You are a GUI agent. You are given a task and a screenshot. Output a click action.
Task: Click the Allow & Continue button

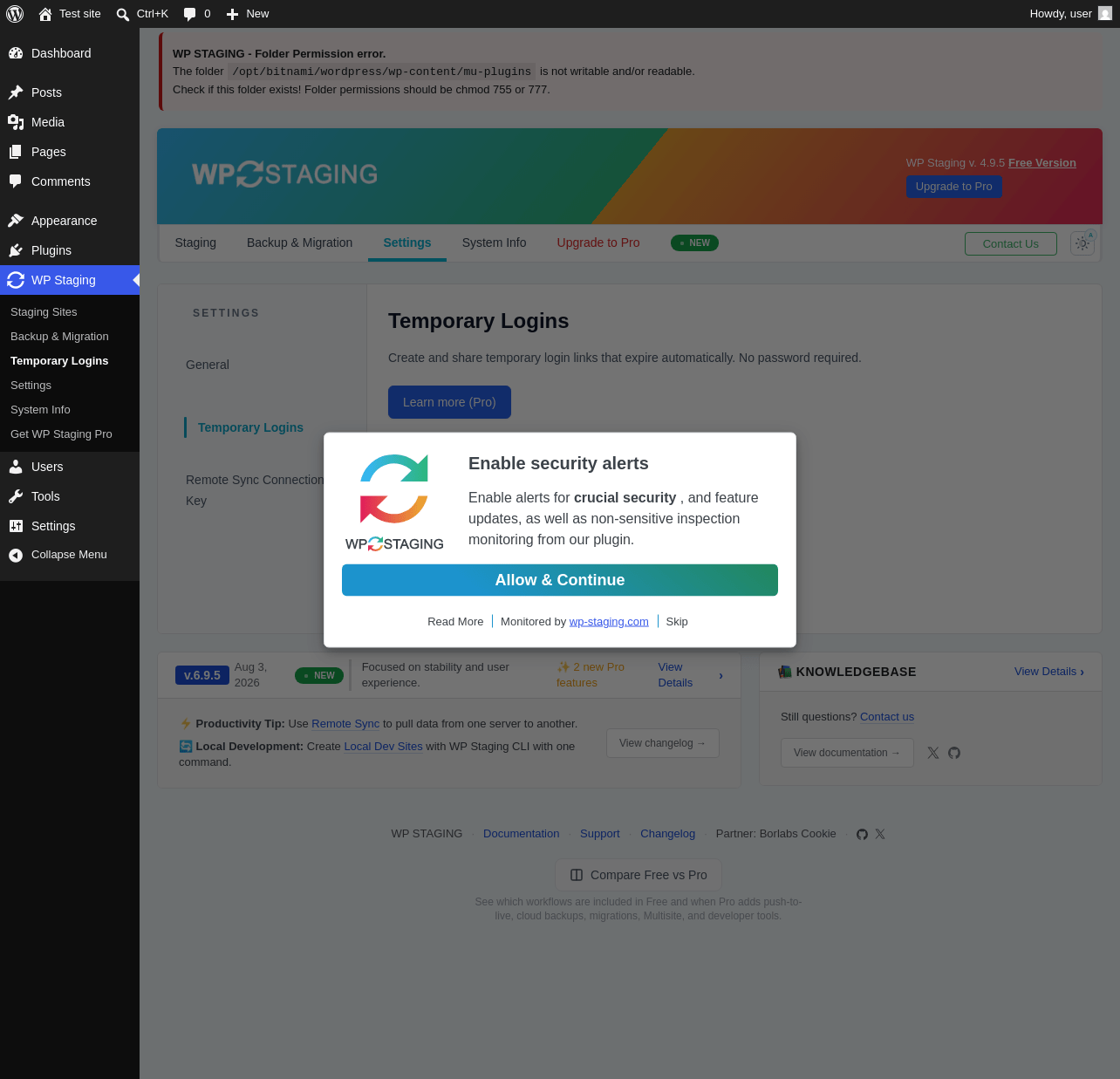[560, 580]
